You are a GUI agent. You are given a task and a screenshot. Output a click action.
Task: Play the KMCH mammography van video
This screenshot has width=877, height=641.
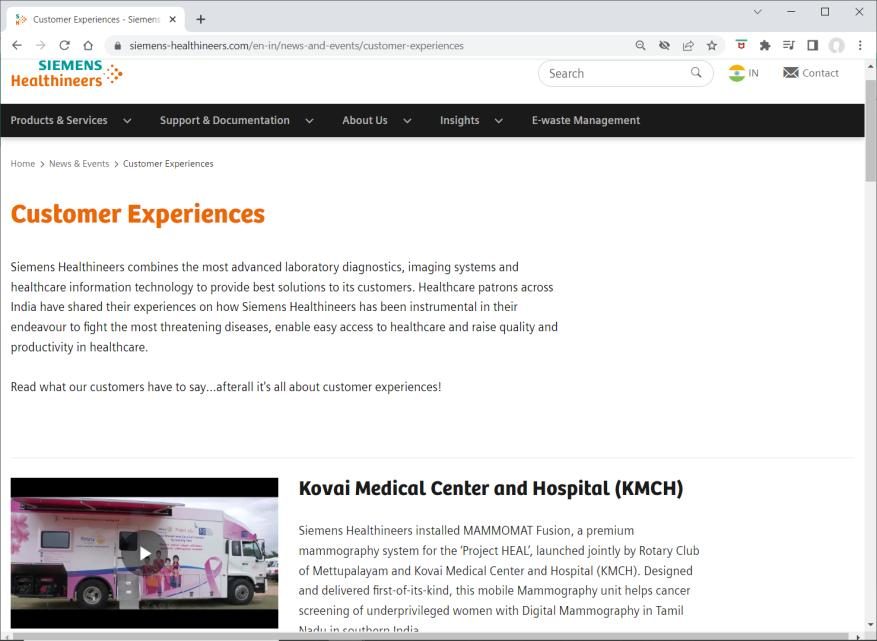click(145, 553)
